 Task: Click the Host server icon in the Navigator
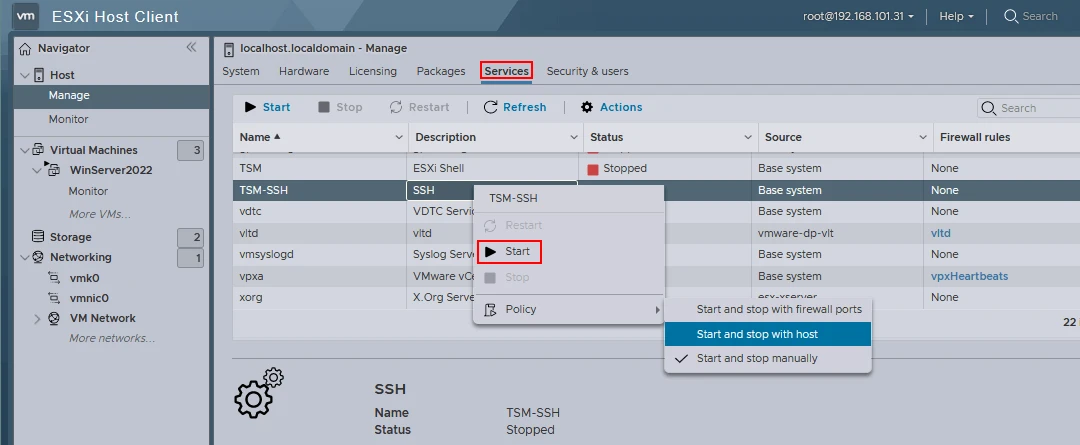[x=39, y=75]
